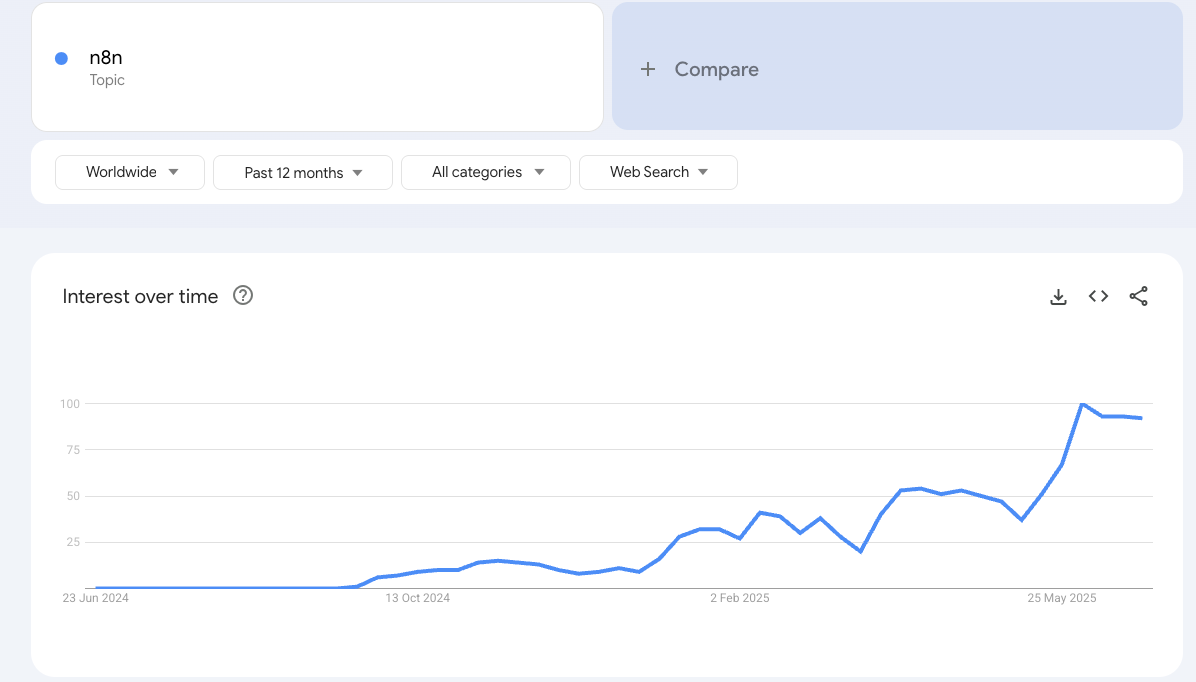Download the interest over time CSV
Viewport: 1196px width, 682px height.
[x=1058, y=297]
